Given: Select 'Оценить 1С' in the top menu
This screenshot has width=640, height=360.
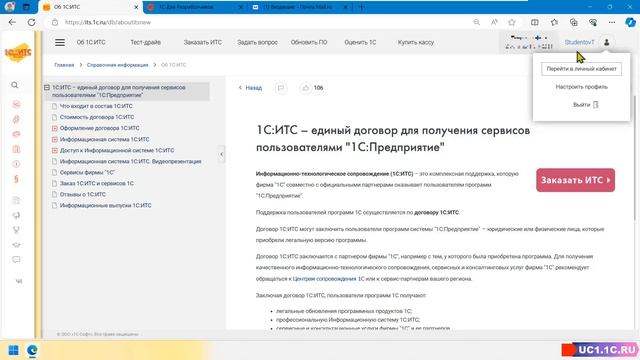Looking at the screenshot, I should [360, 42].
